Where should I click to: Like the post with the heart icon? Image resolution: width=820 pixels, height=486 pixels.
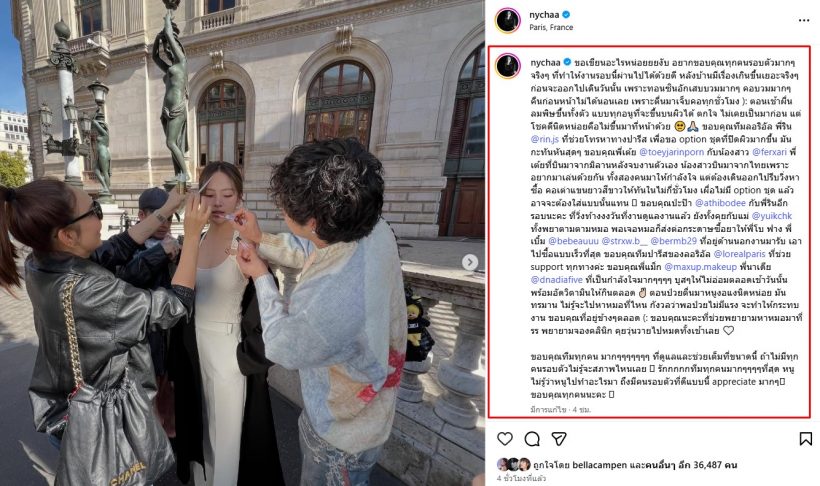505,438
